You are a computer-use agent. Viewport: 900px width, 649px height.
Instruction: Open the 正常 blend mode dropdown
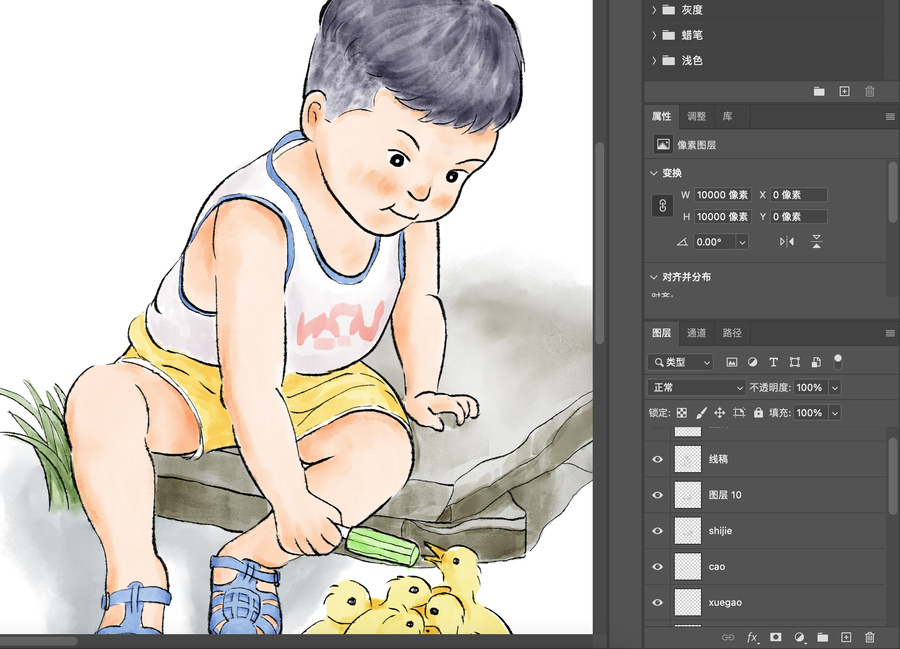(x=696, y=387)
